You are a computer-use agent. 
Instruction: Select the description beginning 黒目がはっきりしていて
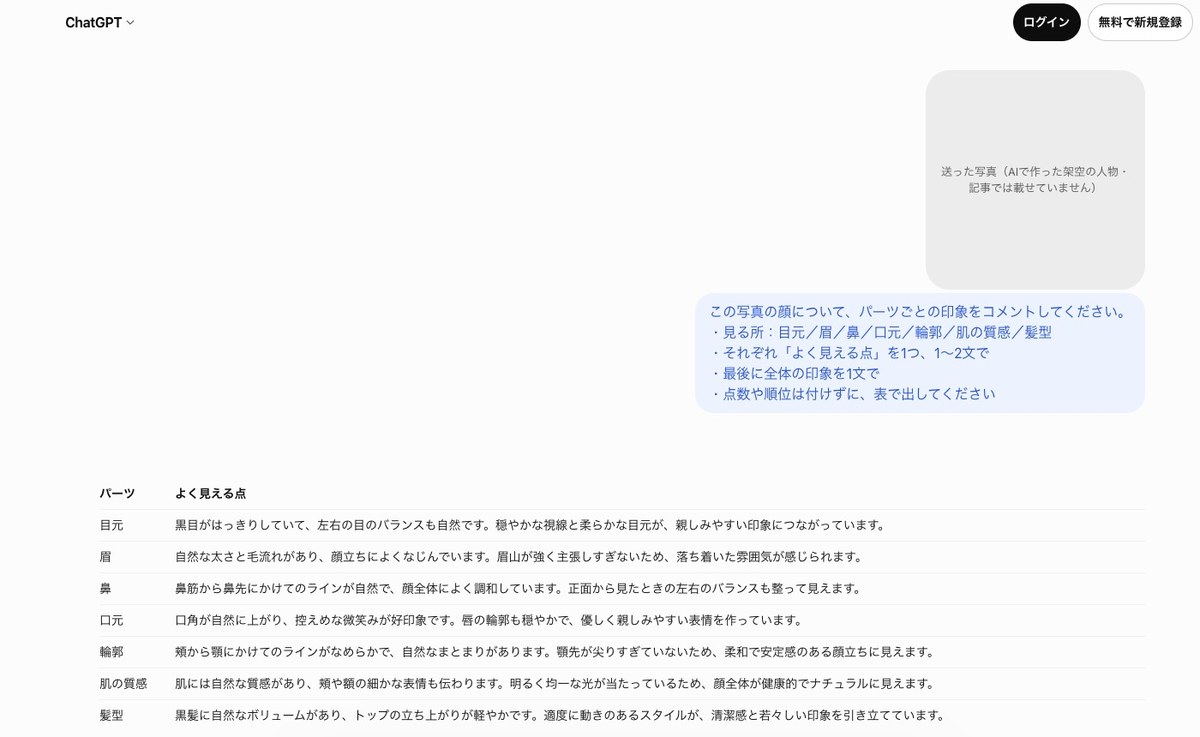[531, 525]
